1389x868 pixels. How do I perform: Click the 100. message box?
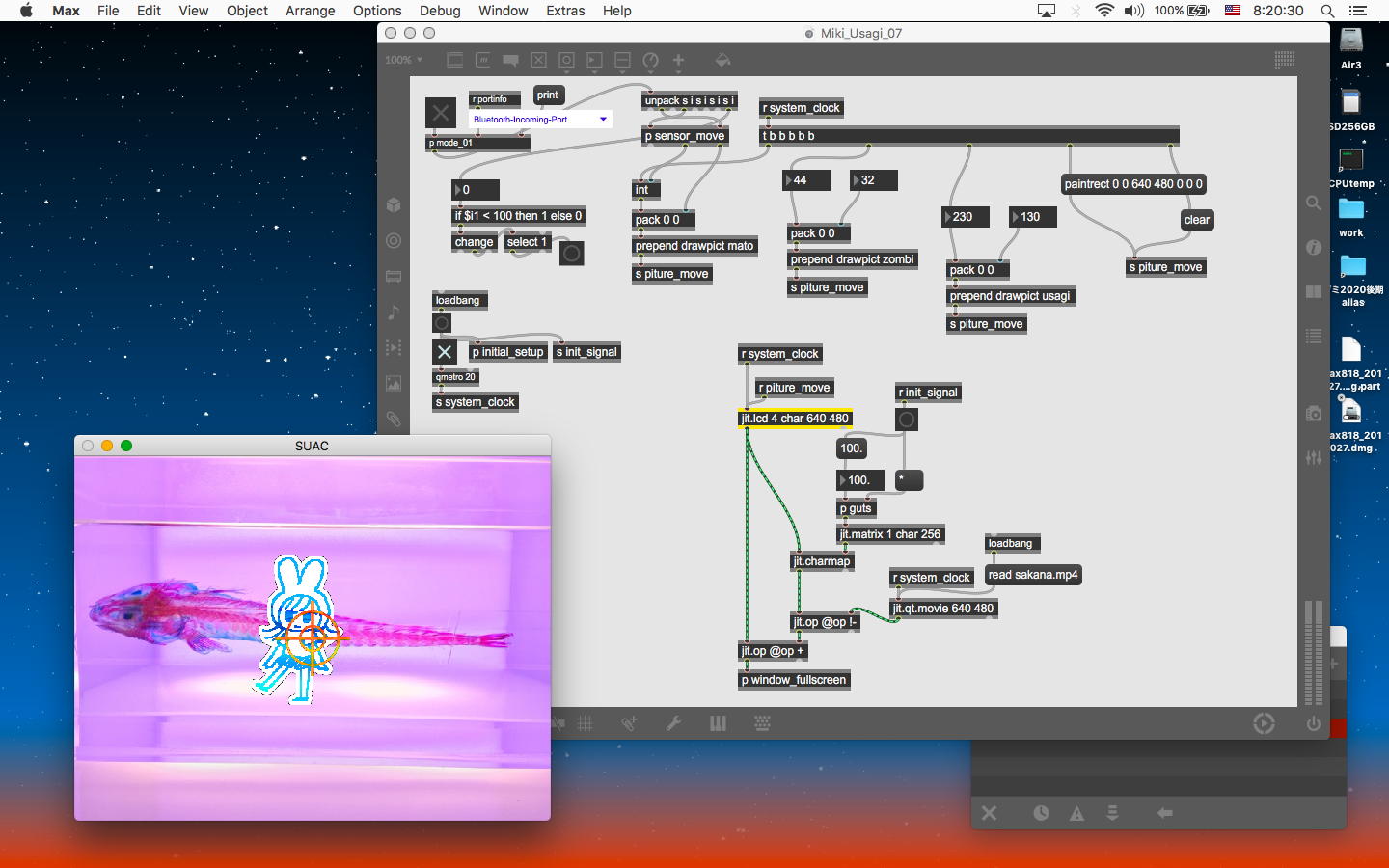(852, 448)
